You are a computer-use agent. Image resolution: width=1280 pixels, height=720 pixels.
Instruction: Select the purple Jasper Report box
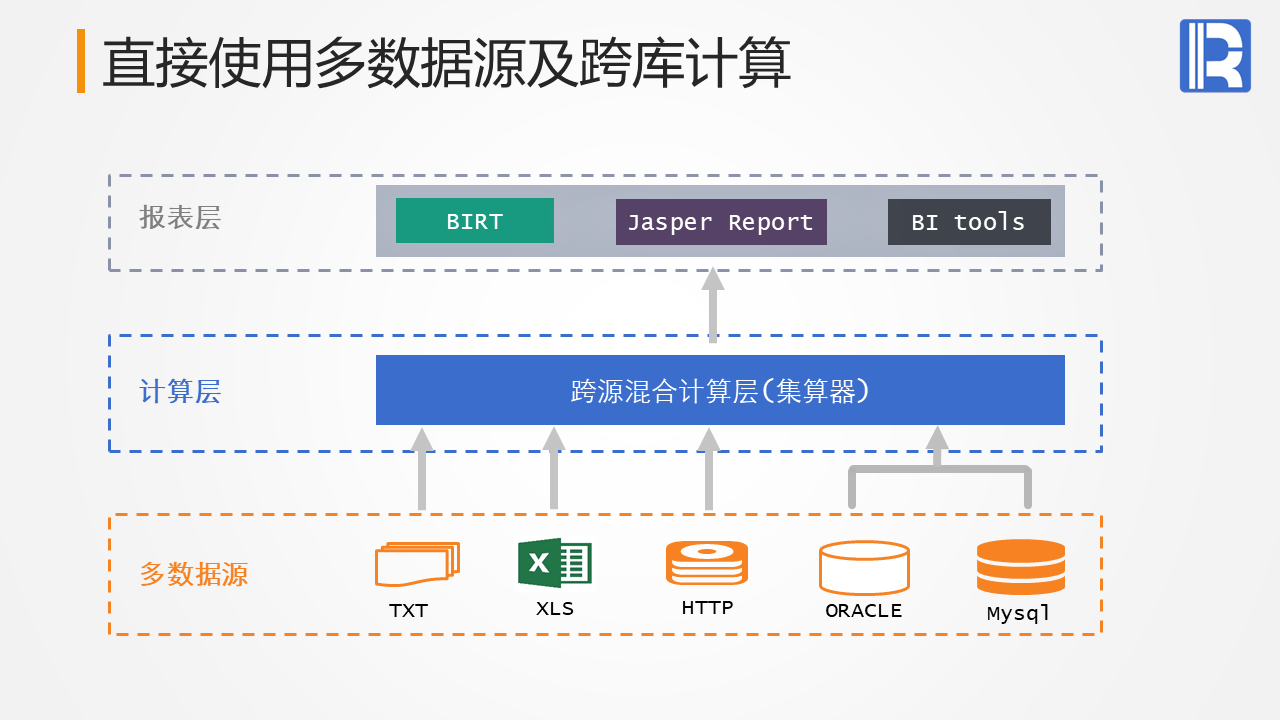(x=721, y=222)
